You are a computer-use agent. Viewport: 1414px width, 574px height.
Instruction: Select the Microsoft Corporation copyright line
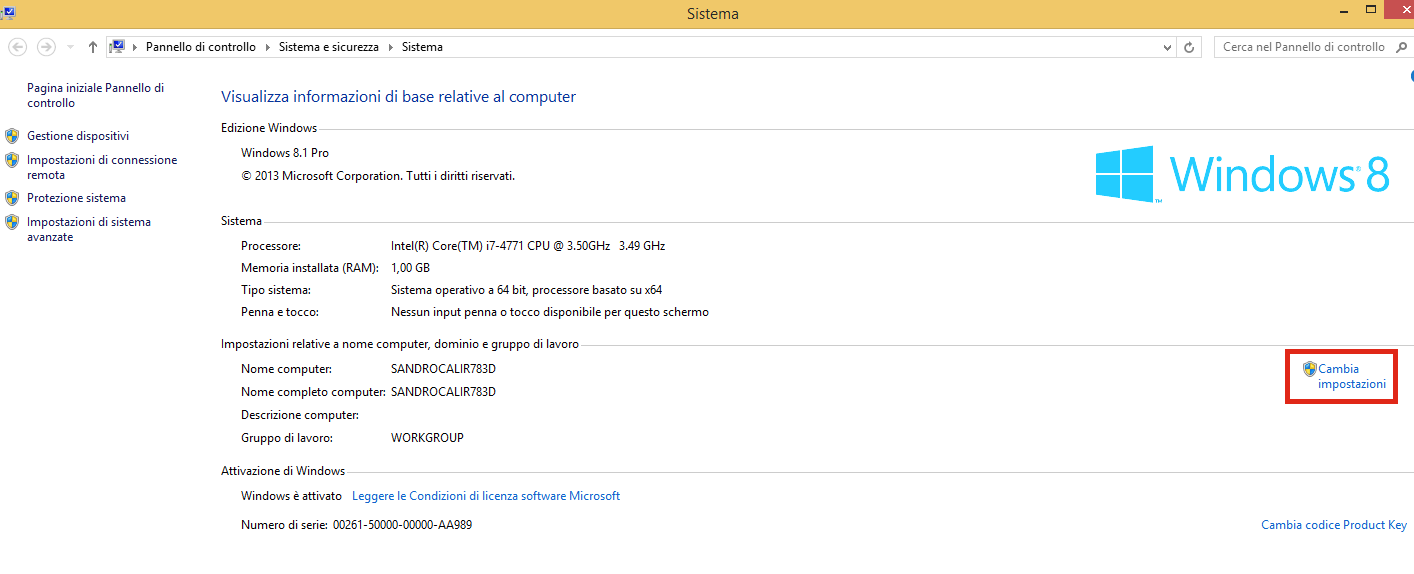click(378, 176)
